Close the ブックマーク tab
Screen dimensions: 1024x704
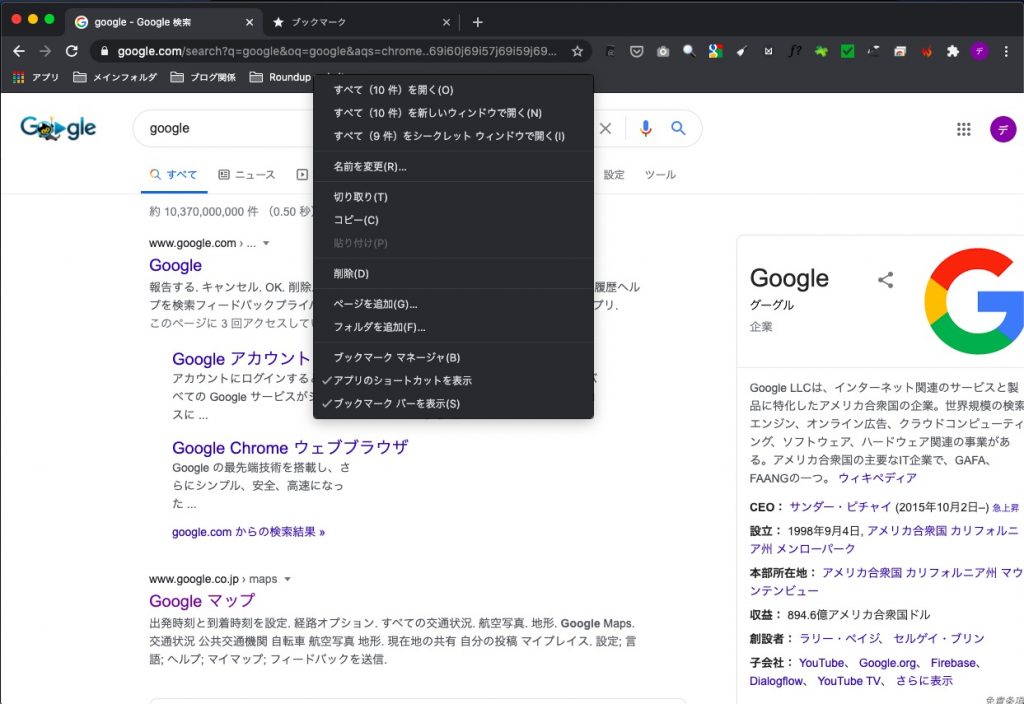click(x=447, y=22)
